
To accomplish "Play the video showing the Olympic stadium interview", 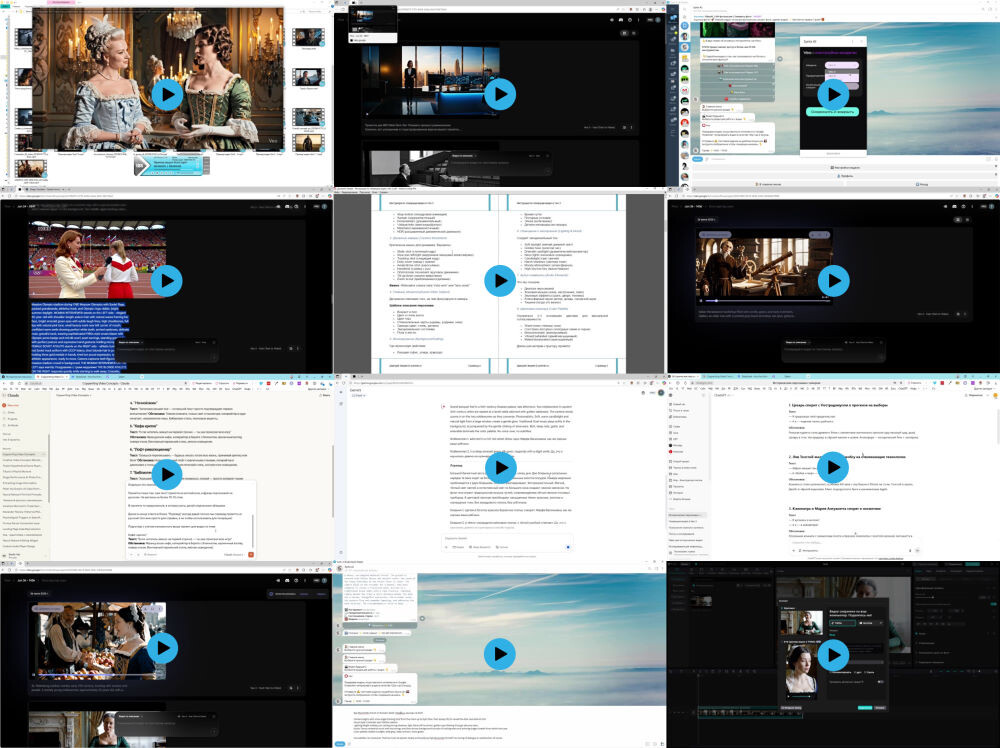I will point(167,281).
